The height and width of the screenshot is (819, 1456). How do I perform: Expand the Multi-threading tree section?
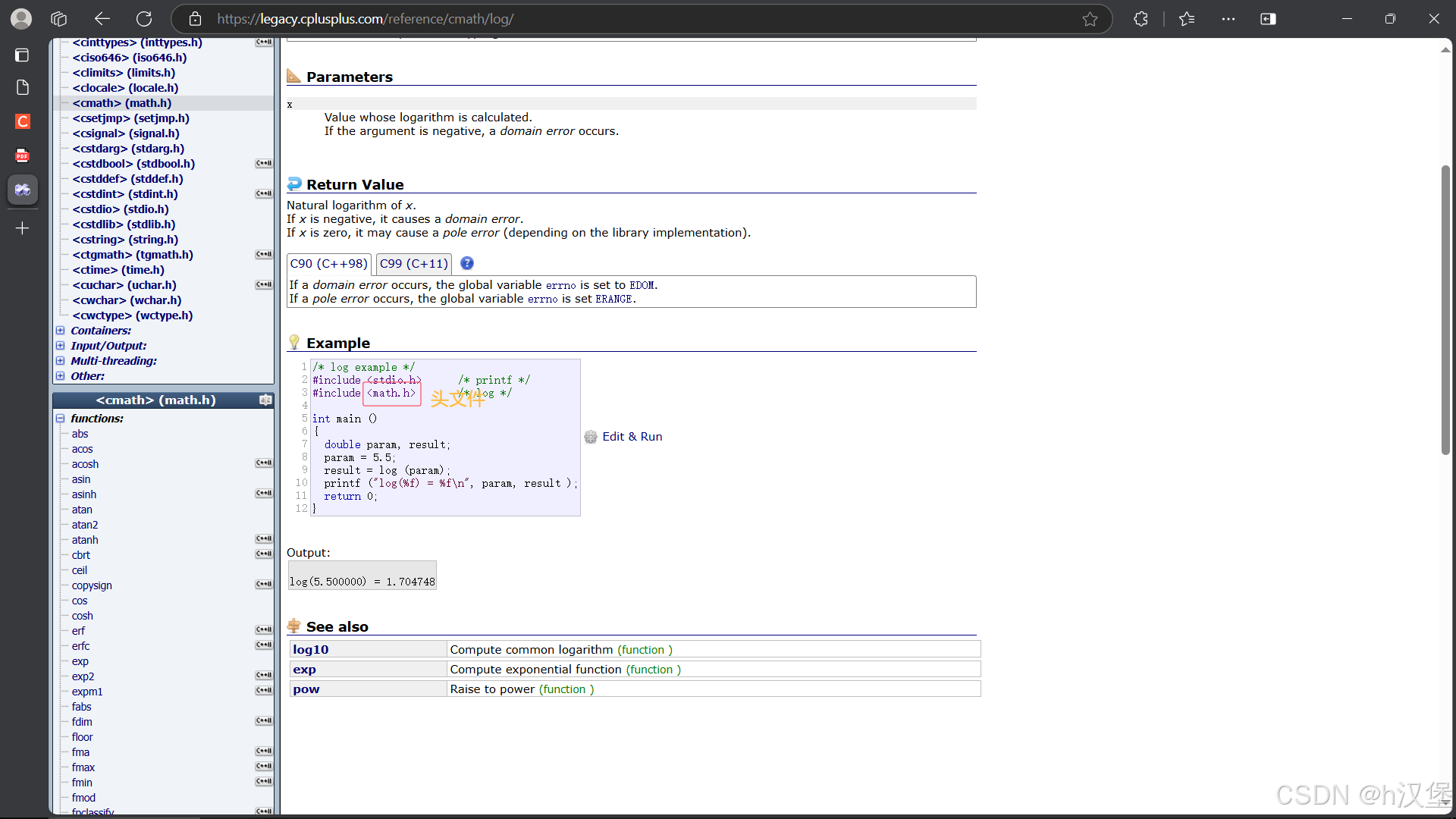[60, 361]
